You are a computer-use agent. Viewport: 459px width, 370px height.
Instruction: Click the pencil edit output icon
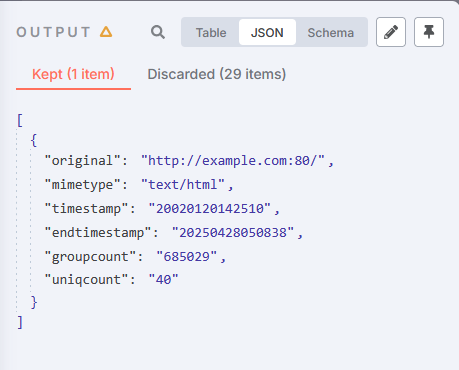[x=391, y=32]
